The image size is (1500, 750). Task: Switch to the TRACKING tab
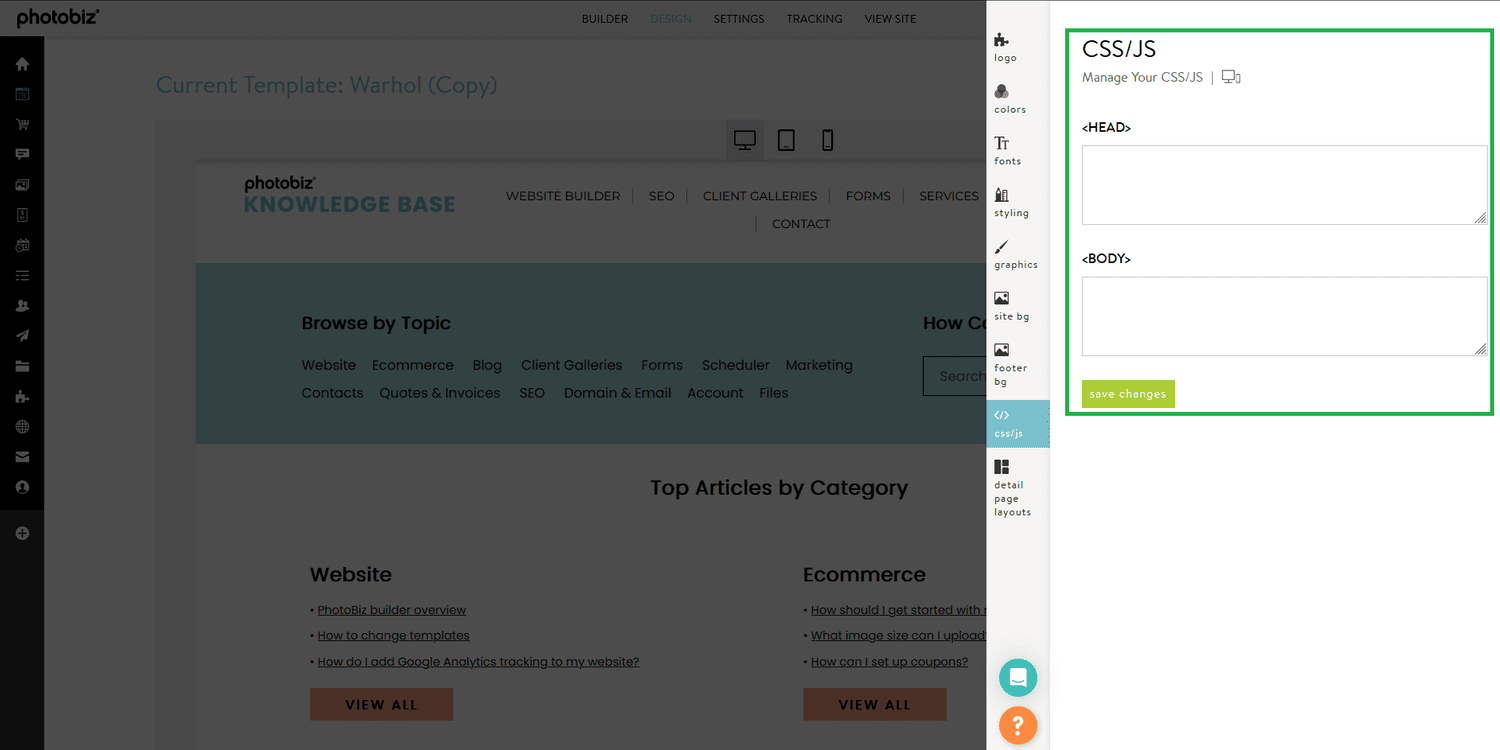click(x=814, y=18)
